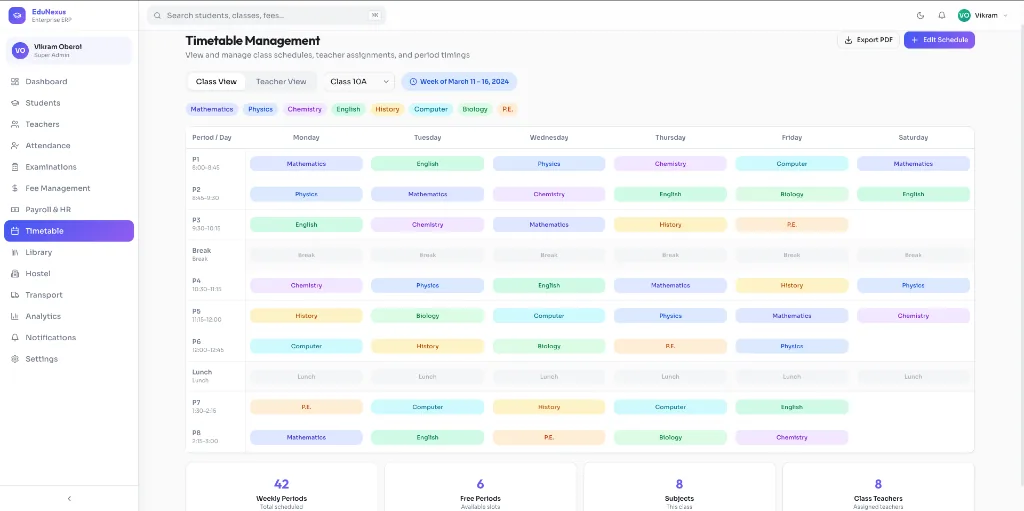Click the Wednesday Break cell
Viewport: 1024px width, 511px height.
coord(549,255)
